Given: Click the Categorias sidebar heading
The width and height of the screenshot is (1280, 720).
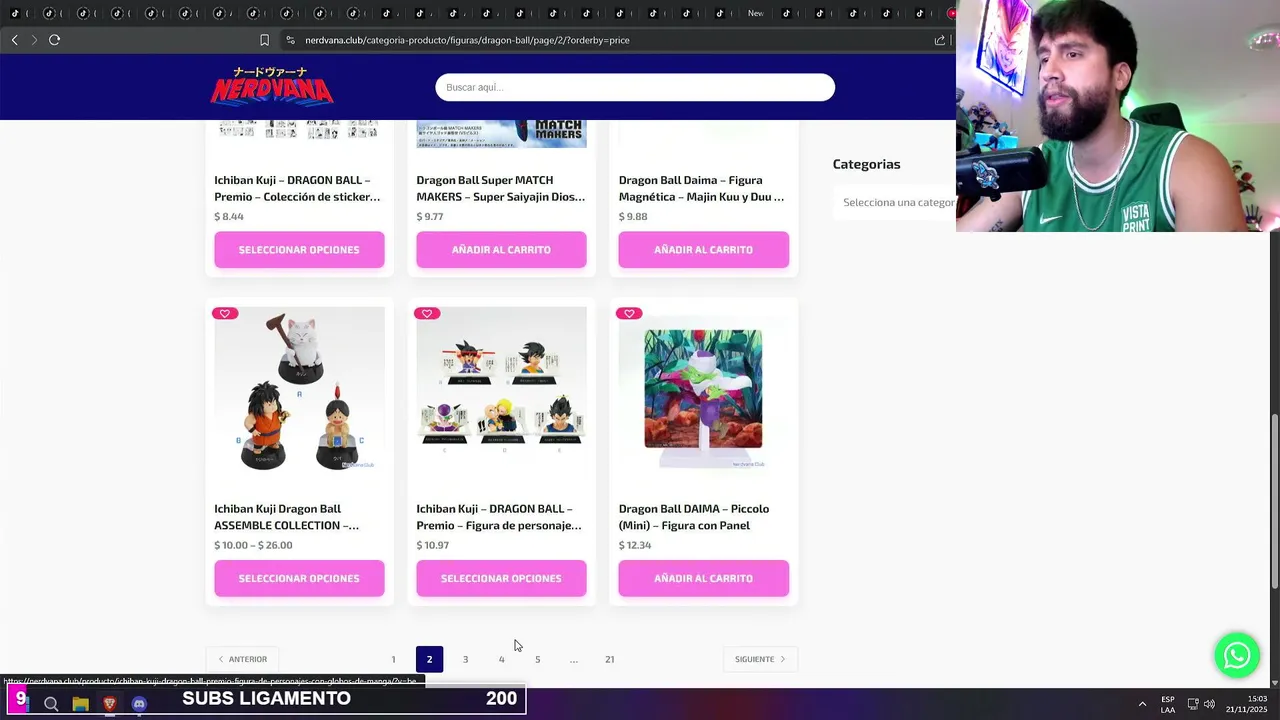Looking at the screenshot, I should click(866, 164).
